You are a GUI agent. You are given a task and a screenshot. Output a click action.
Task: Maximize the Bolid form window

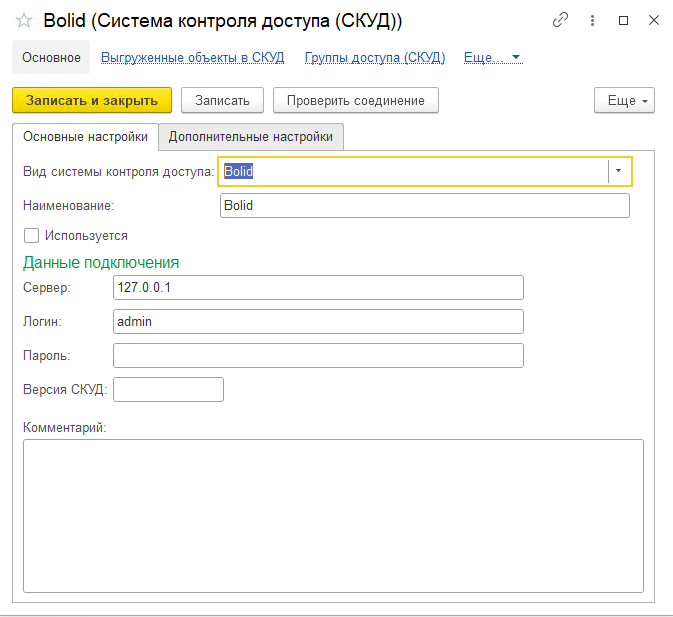pyautogui.click(x=623, y=20)
